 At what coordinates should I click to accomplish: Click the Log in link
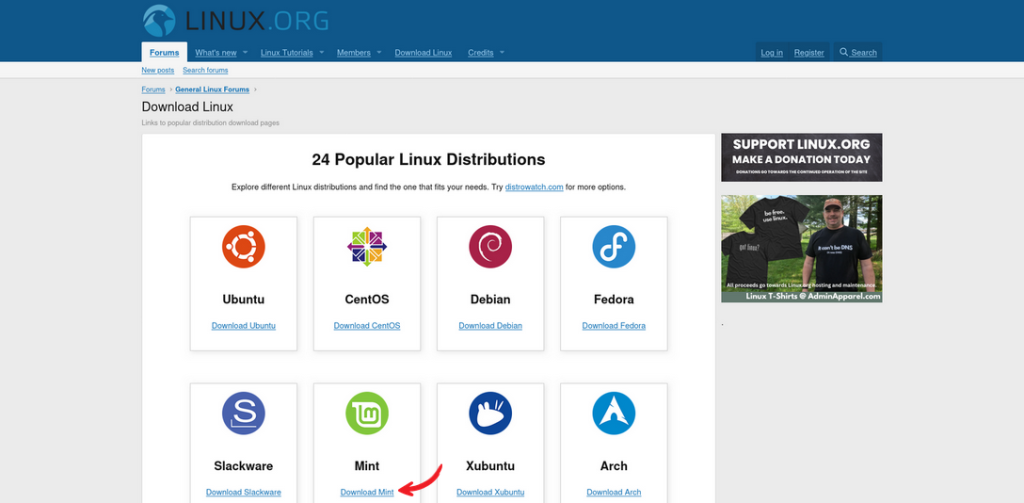coord(771,53)
